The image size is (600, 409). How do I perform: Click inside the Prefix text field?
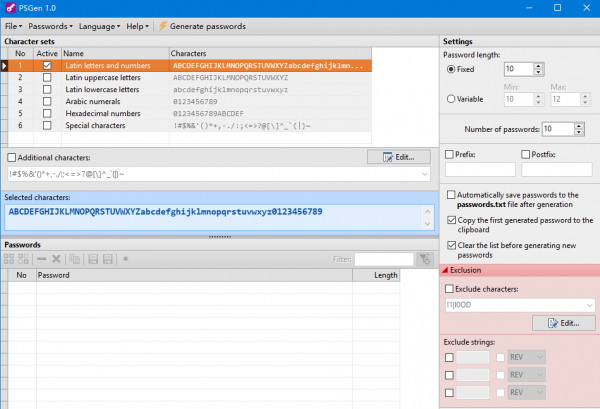478,170
